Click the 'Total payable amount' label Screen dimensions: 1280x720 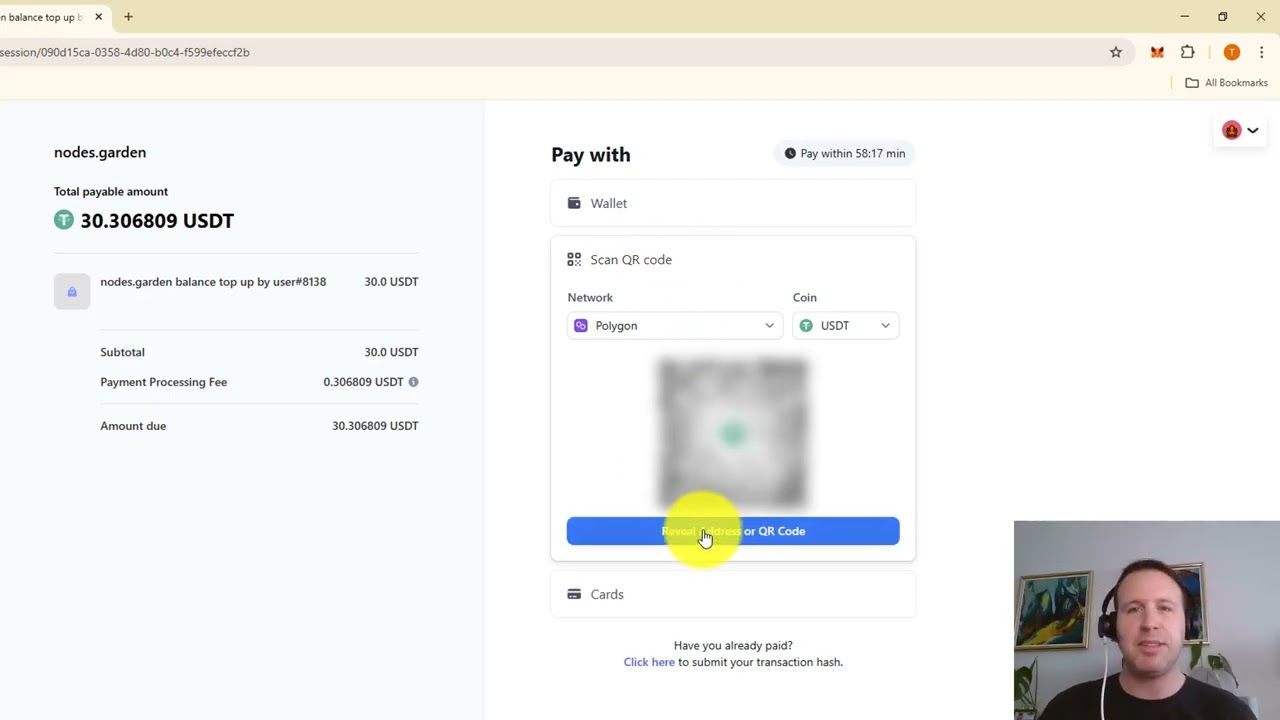[111, 192]
